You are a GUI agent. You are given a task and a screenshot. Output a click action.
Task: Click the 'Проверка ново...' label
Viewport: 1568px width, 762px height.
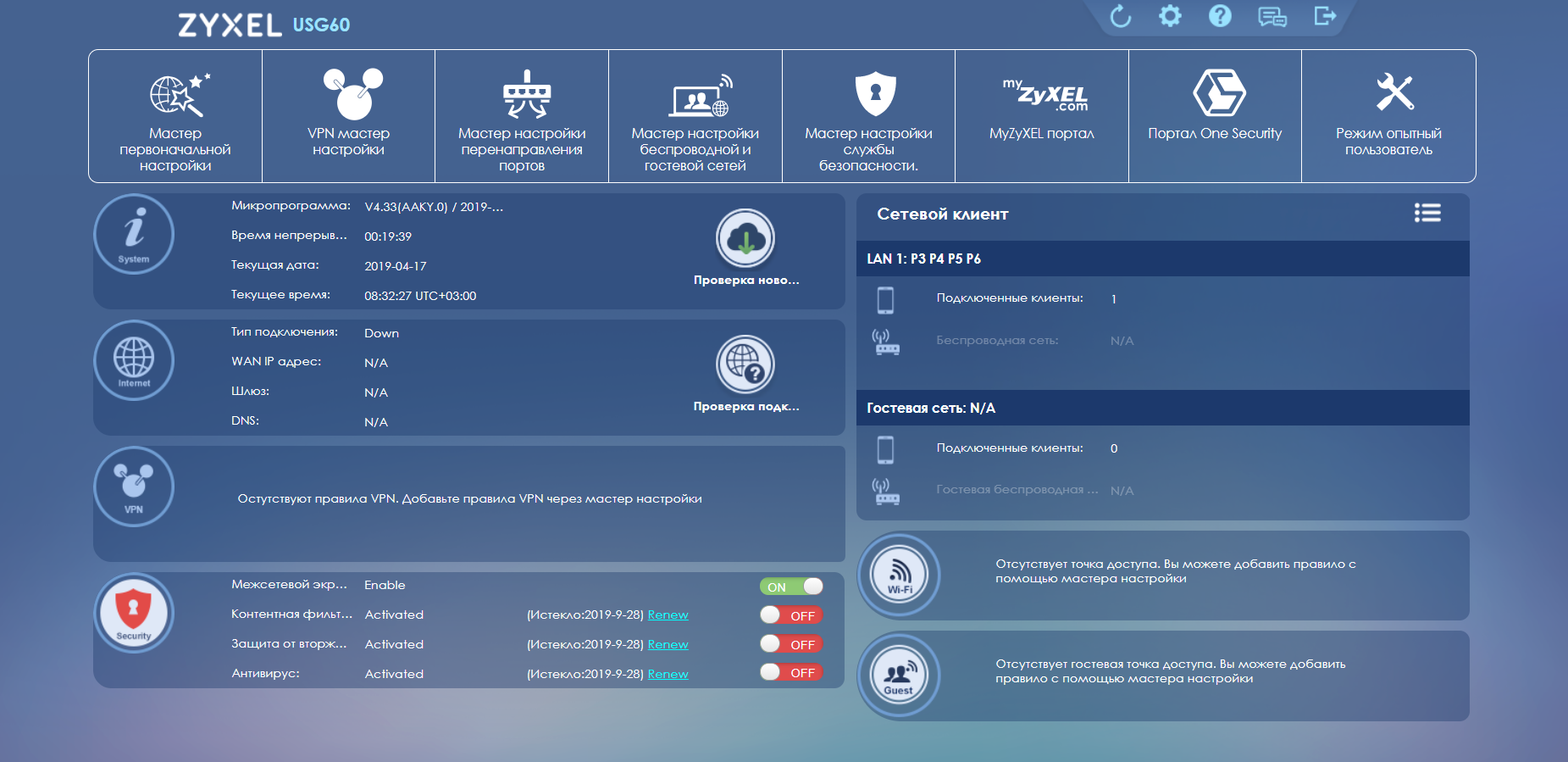coord(746,280)
